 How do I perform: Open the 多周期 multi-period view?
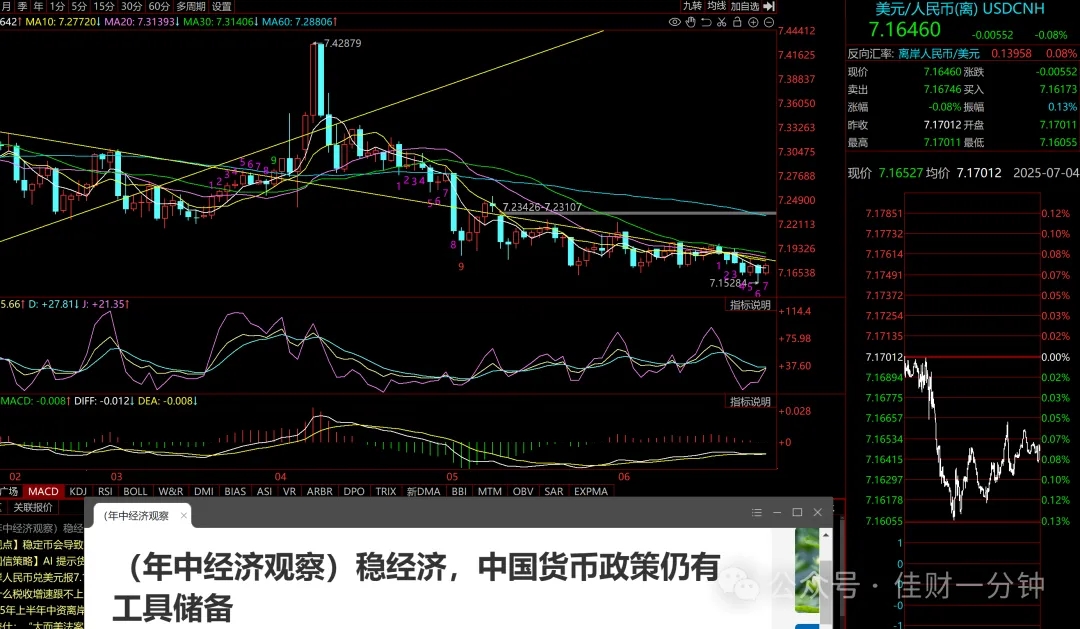pyautogui.click(x=191, y=6)
